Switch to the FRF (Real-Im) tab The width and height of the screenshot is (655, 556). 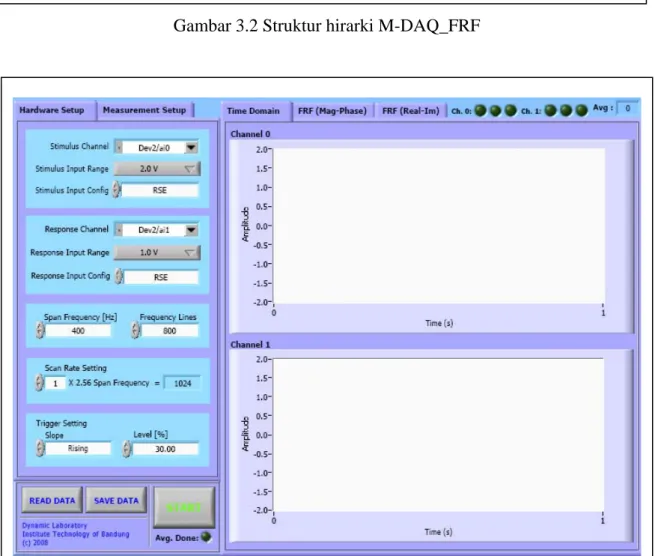[x=411, y=112]
